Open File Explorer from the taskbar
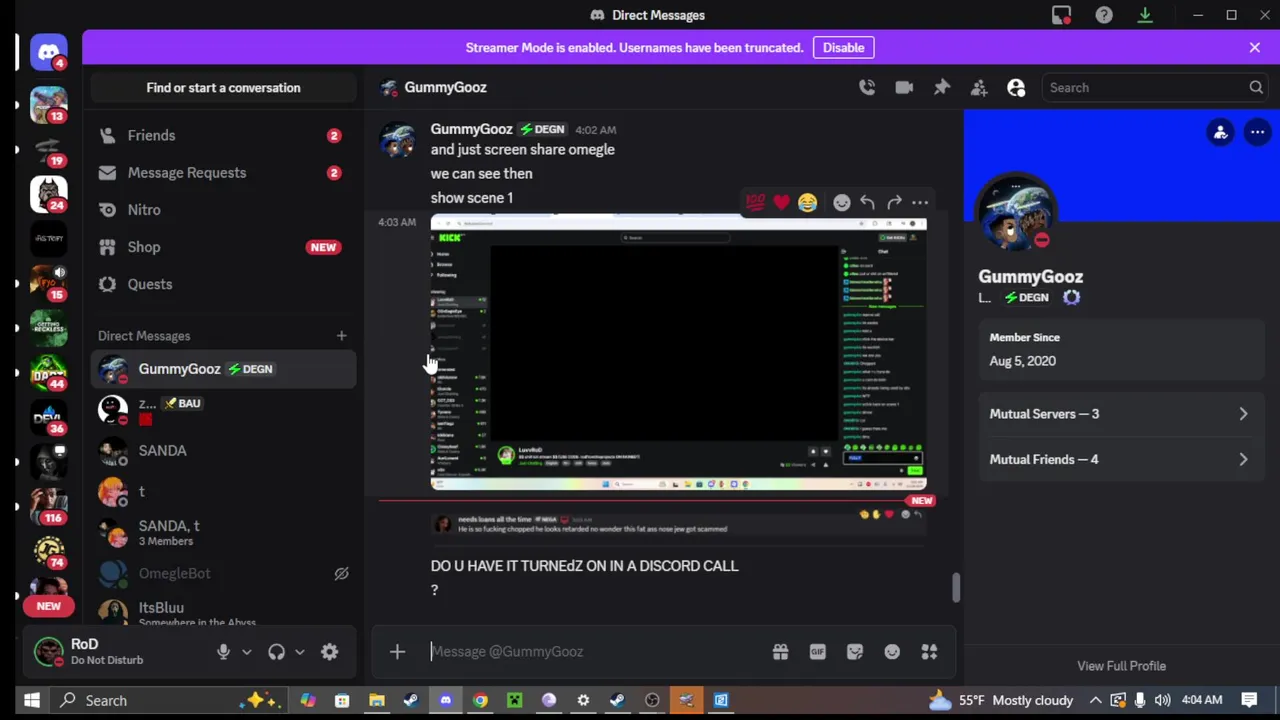 pos(377,700)
